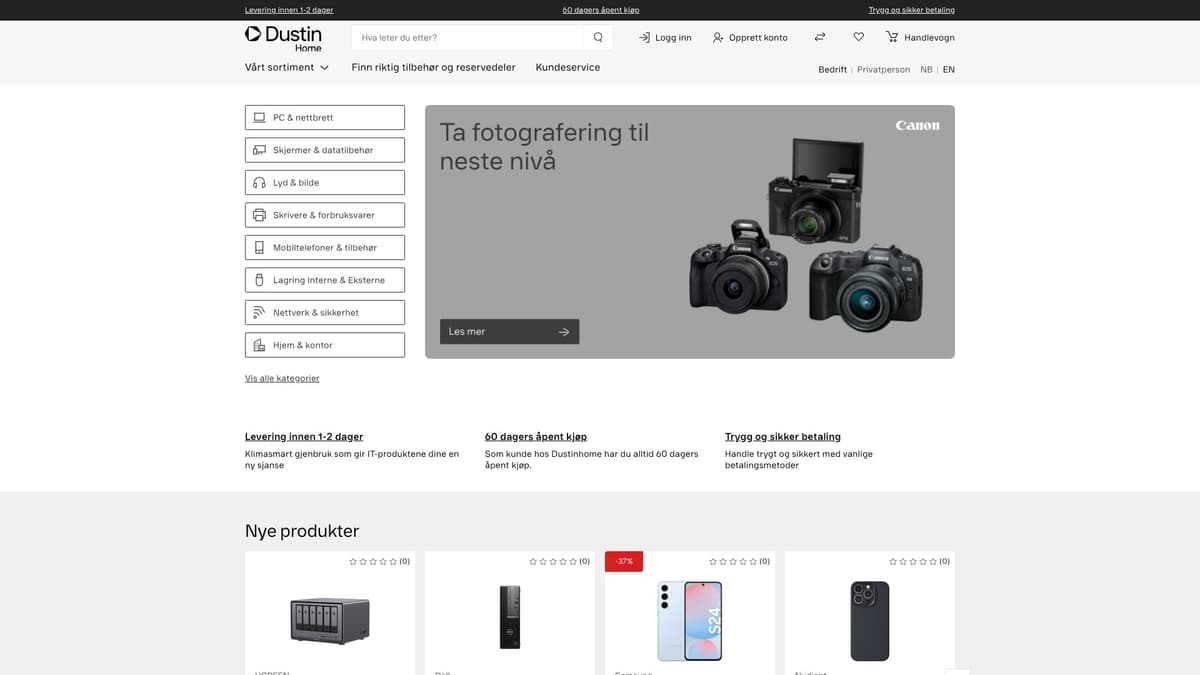Click the search magnifier icon
The width and height of the screenshot is (1200, 675).
(x=598, y=38)
